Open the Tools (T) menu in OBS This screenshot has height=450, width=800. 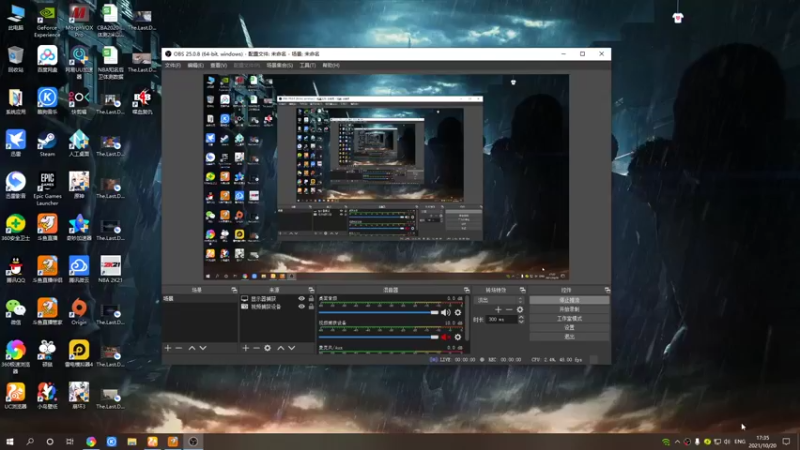pos(308,65)
